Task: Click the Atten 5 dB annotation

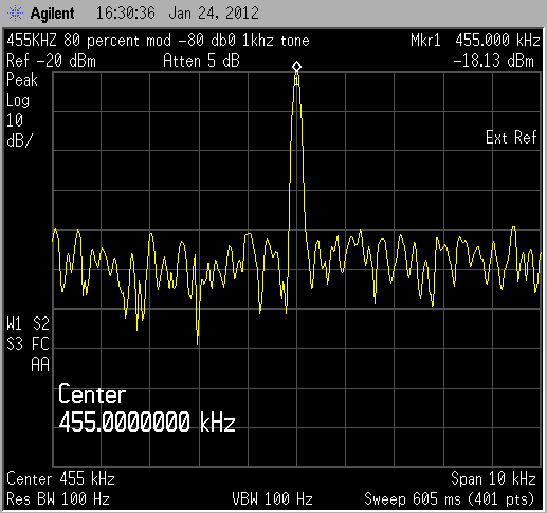Action: click(x=201, y=61)
